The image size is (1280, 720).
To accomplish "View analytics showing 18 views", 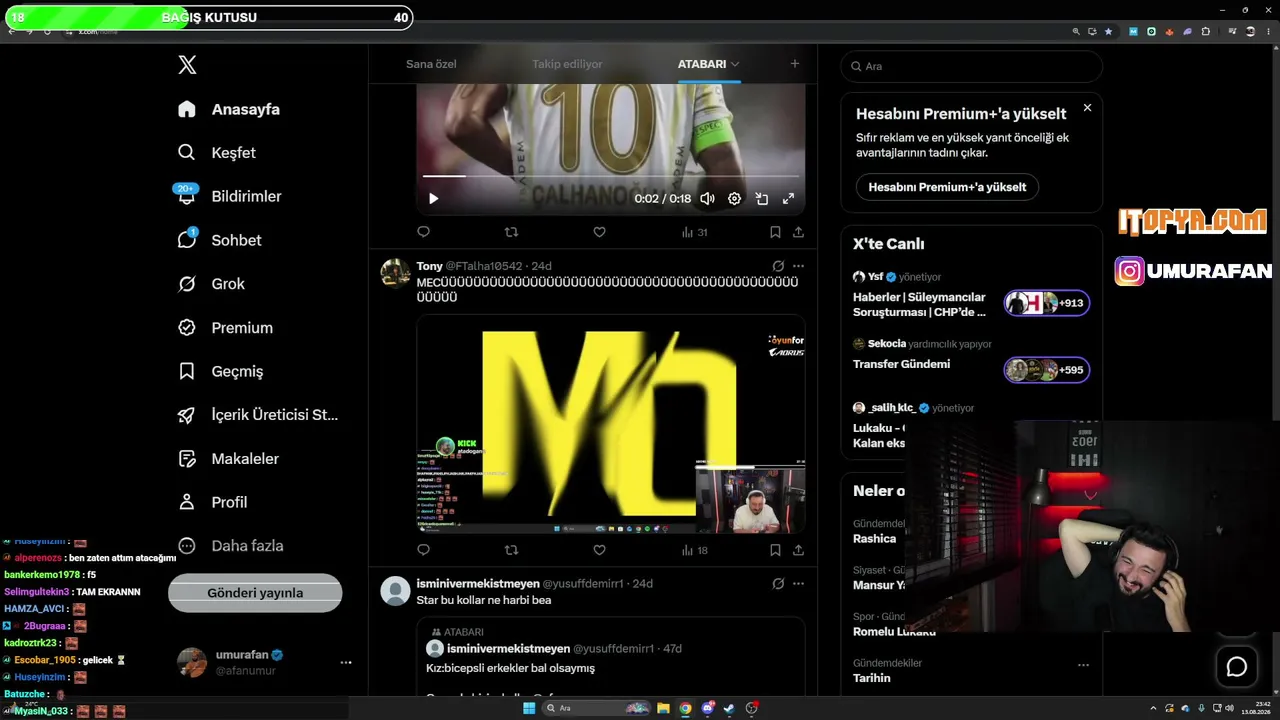I will [695, 550].
